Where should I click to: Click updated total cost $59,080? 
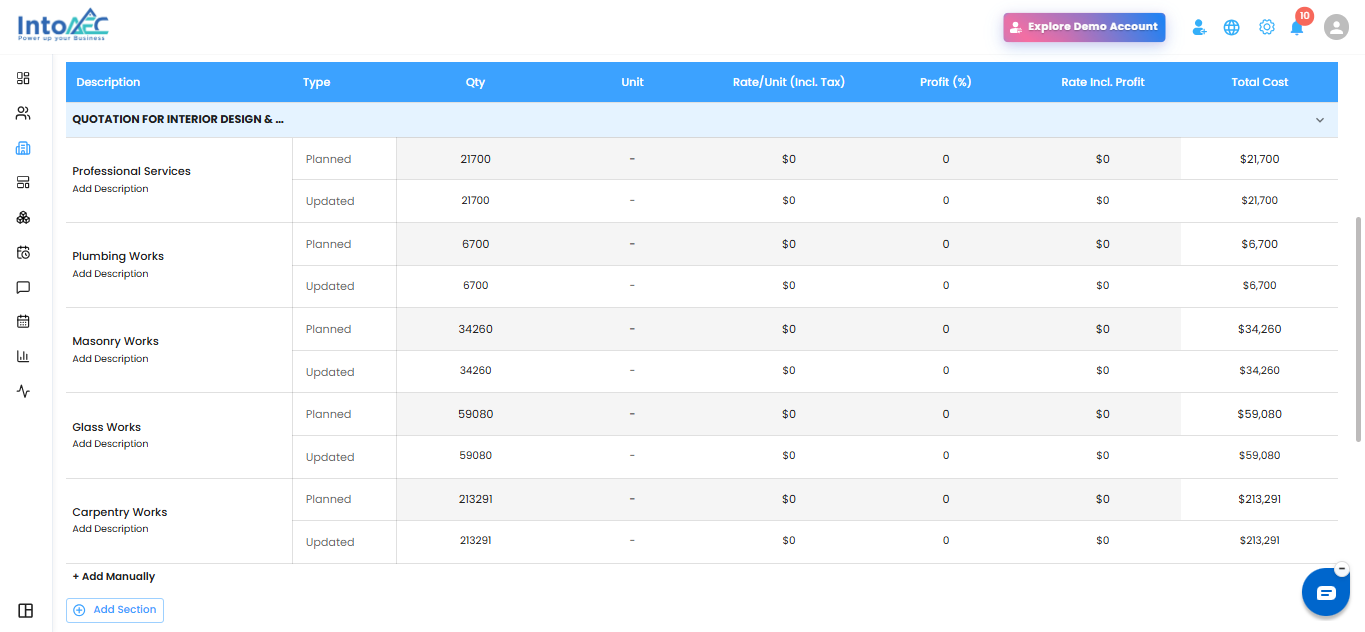coord(1259,456)
